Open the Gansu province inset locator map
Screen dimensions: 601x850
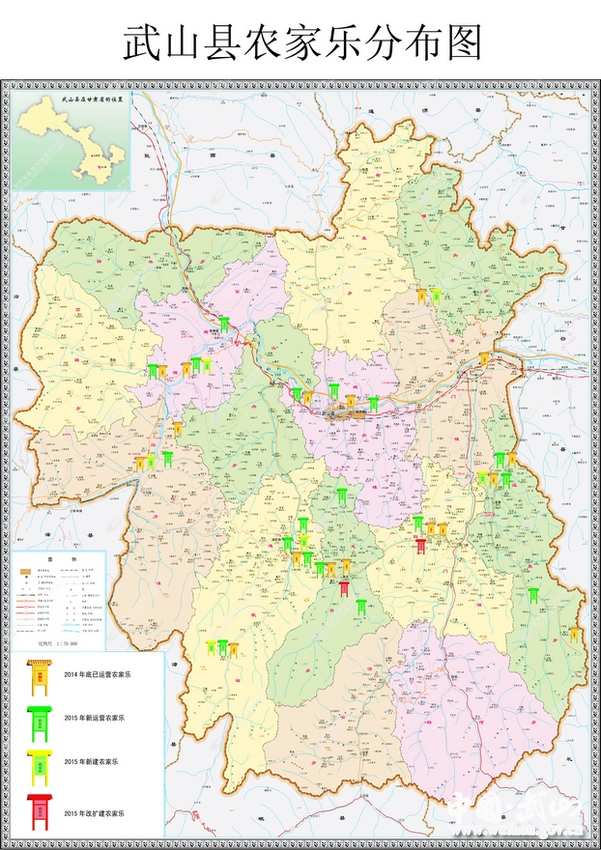coord(71,141)
